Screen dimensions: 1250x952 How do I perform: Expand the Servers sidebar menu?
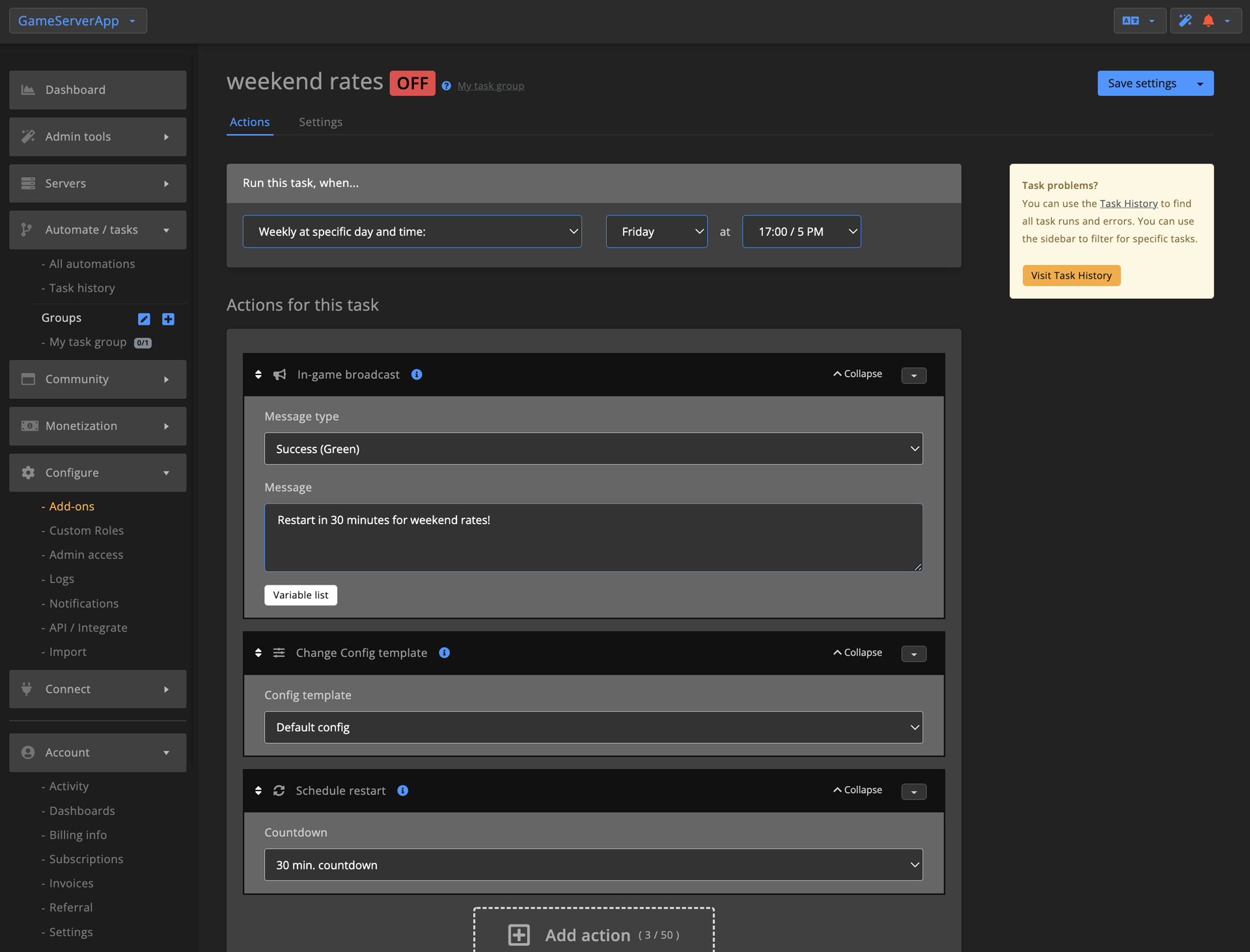98,184
